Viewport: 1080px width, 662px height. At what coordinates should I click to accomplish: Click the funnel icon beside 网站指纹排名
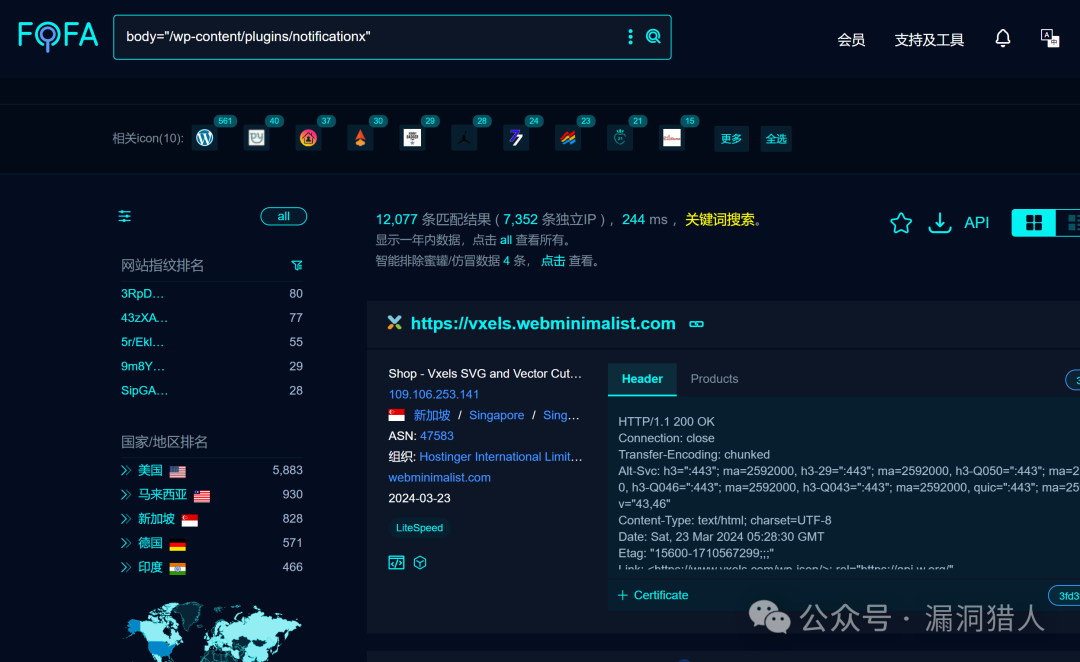(x=297, y=265)
